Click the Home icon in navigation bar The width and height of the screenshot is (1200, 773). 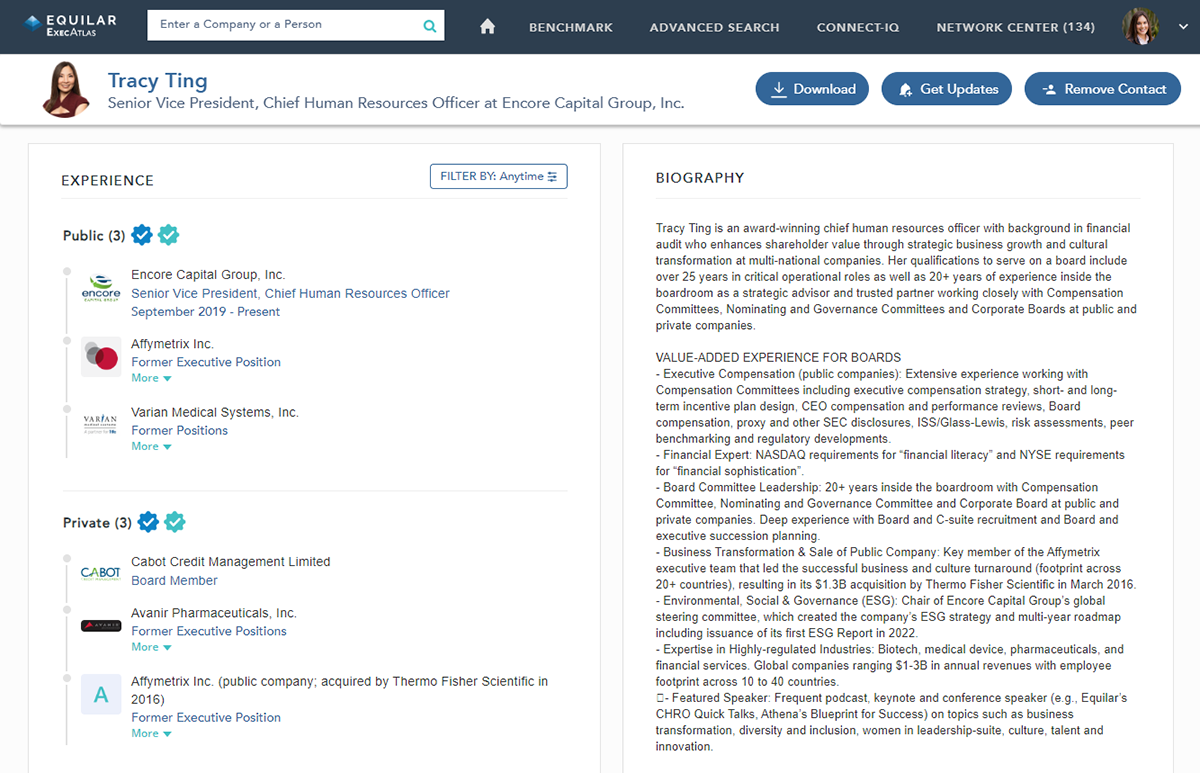tap(488, 27)
